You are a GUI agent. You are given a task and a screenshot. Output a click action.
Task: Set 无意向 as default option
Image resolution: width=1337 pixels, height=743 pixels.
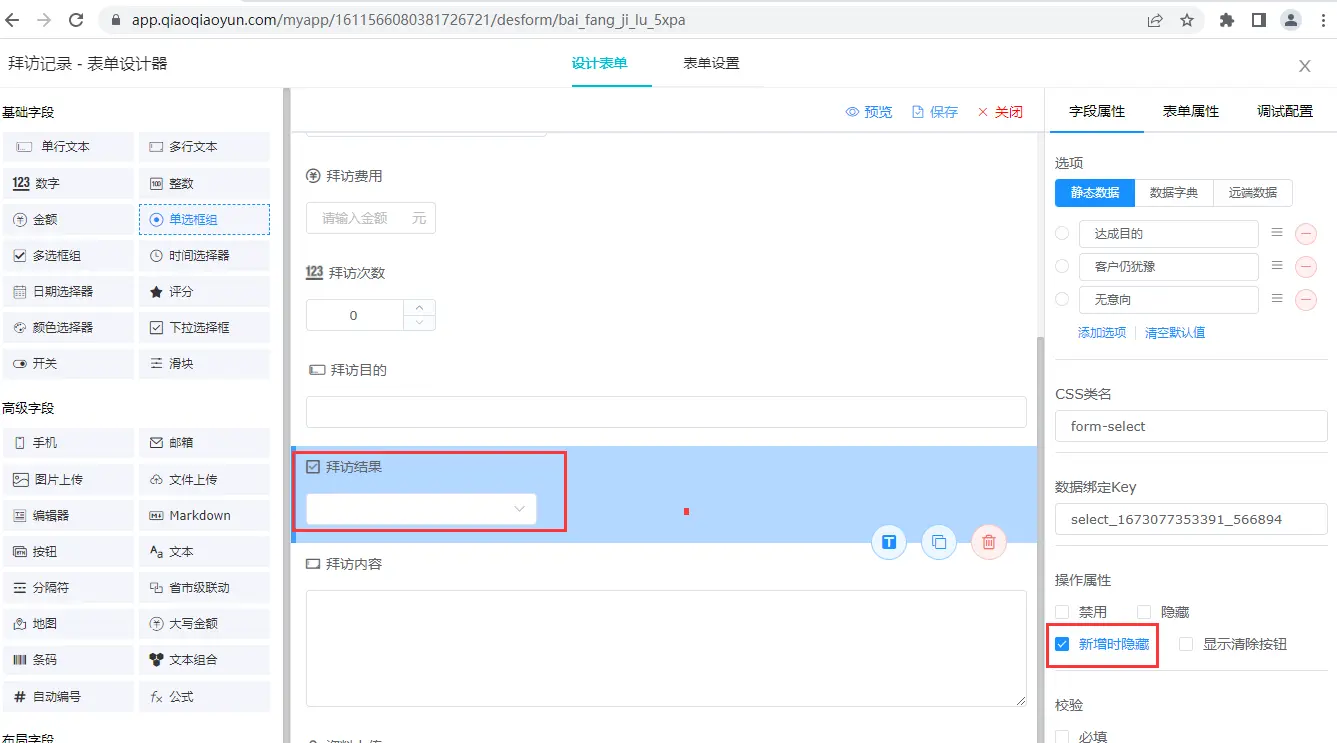tap(1062, 299)
